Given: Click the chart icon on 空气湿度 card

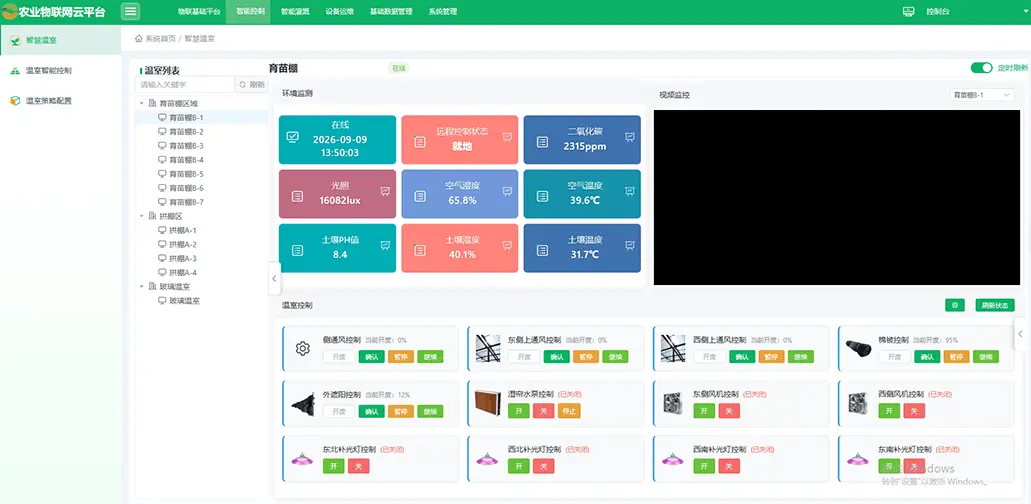Looking at the screenshot, I should 507,191.
